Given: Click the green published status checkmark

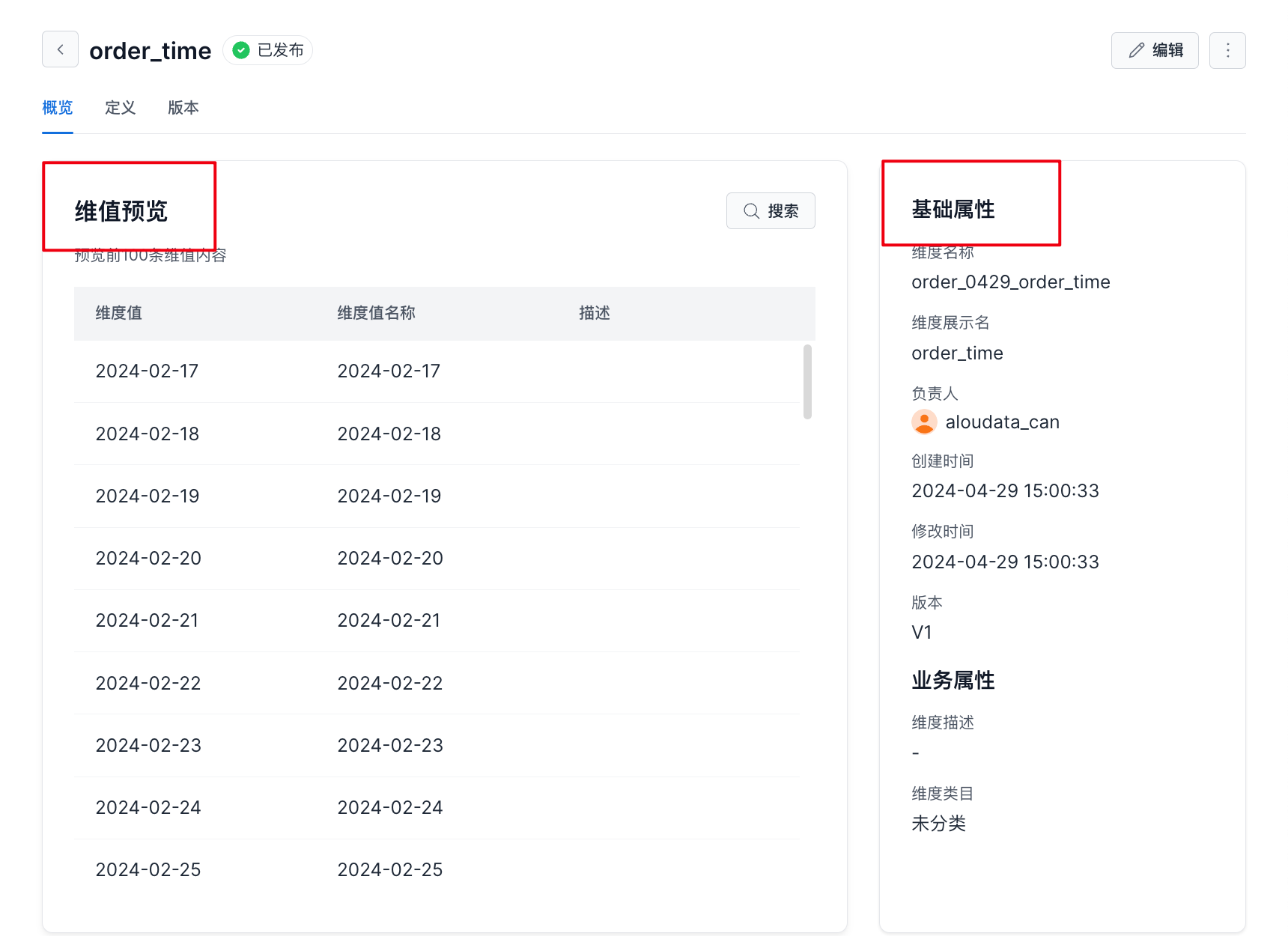Looking at the screenshot, I should [x=241, y=50].
